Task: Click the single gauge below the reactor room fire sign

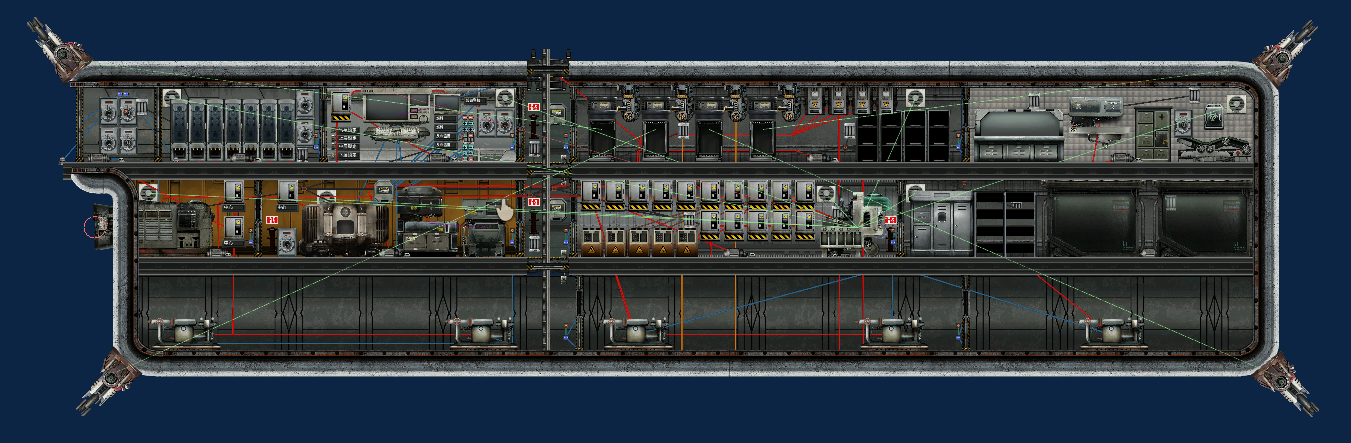Action: (287, 241)
